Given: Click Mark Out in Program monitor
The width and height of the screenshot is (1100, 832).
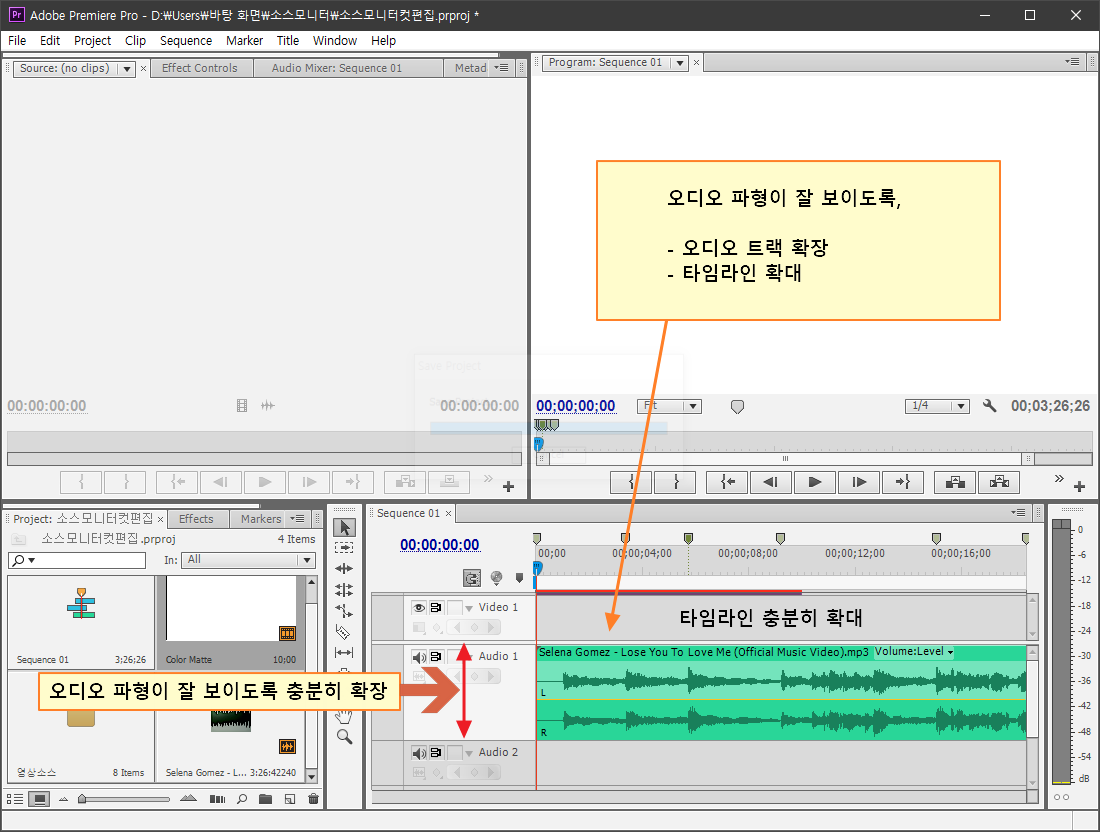Looking at the screenshot, I should [x=676, y=482].
